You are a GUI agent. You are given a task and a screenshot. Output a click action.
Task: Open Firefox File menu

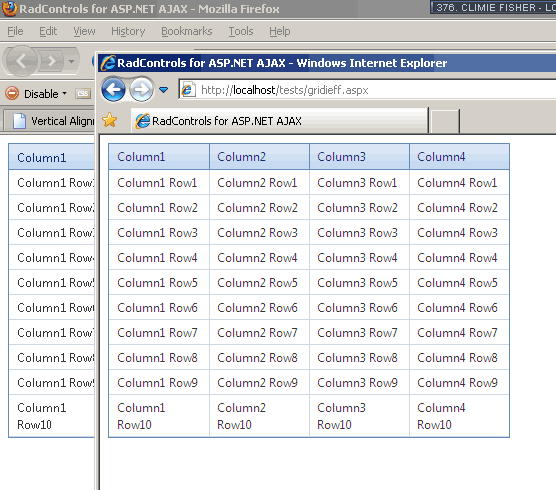(x=15, y=31)
